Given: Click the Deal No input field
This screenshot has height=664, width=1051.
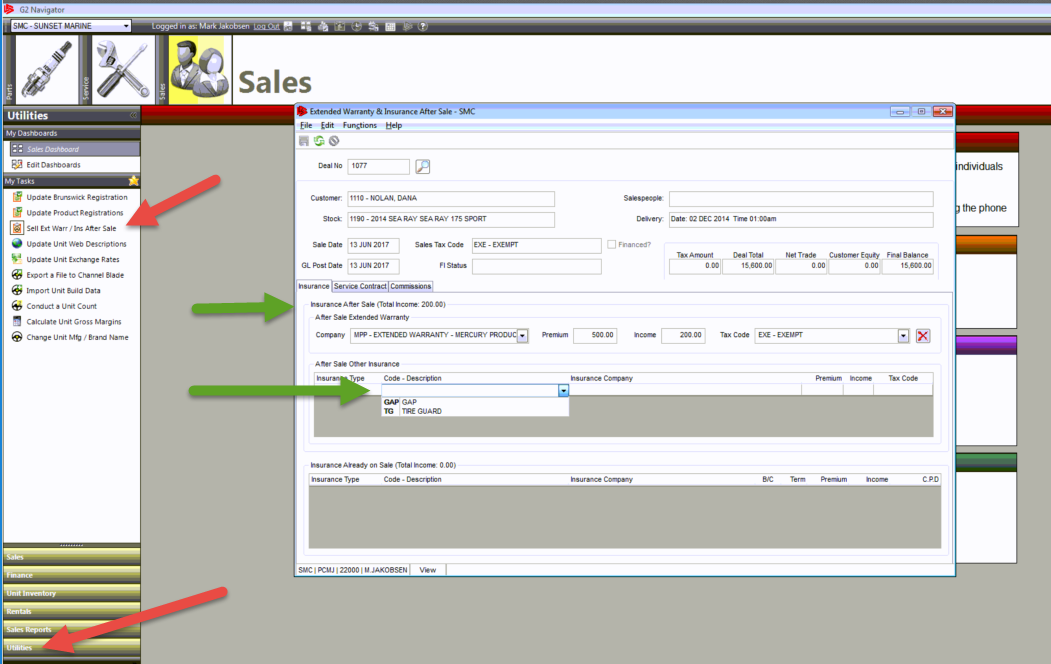Looking at the screenshot, I should (x=378, y=166).
